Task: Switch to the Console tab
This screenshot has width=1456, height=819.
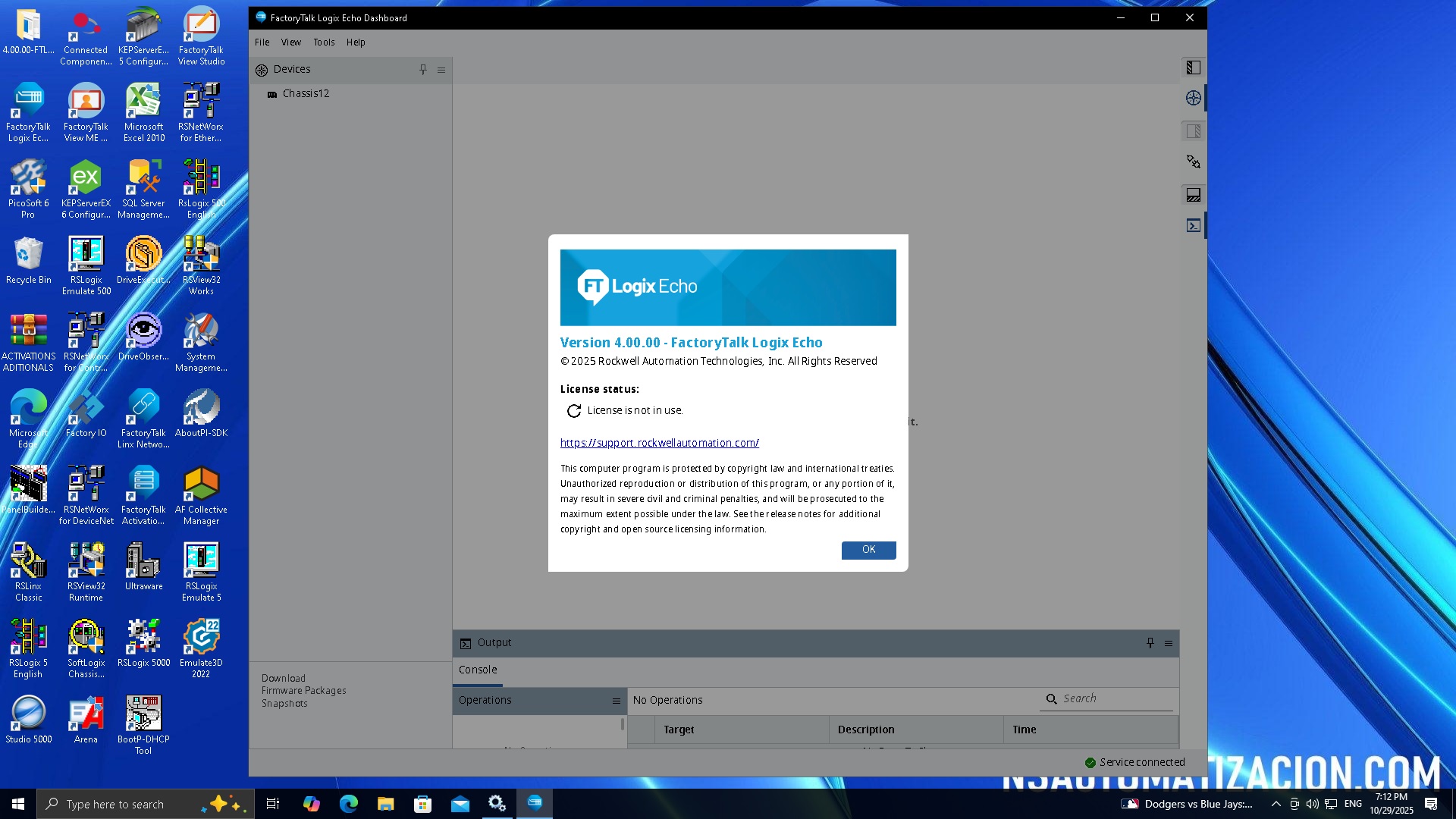Action: pos(478,670)
